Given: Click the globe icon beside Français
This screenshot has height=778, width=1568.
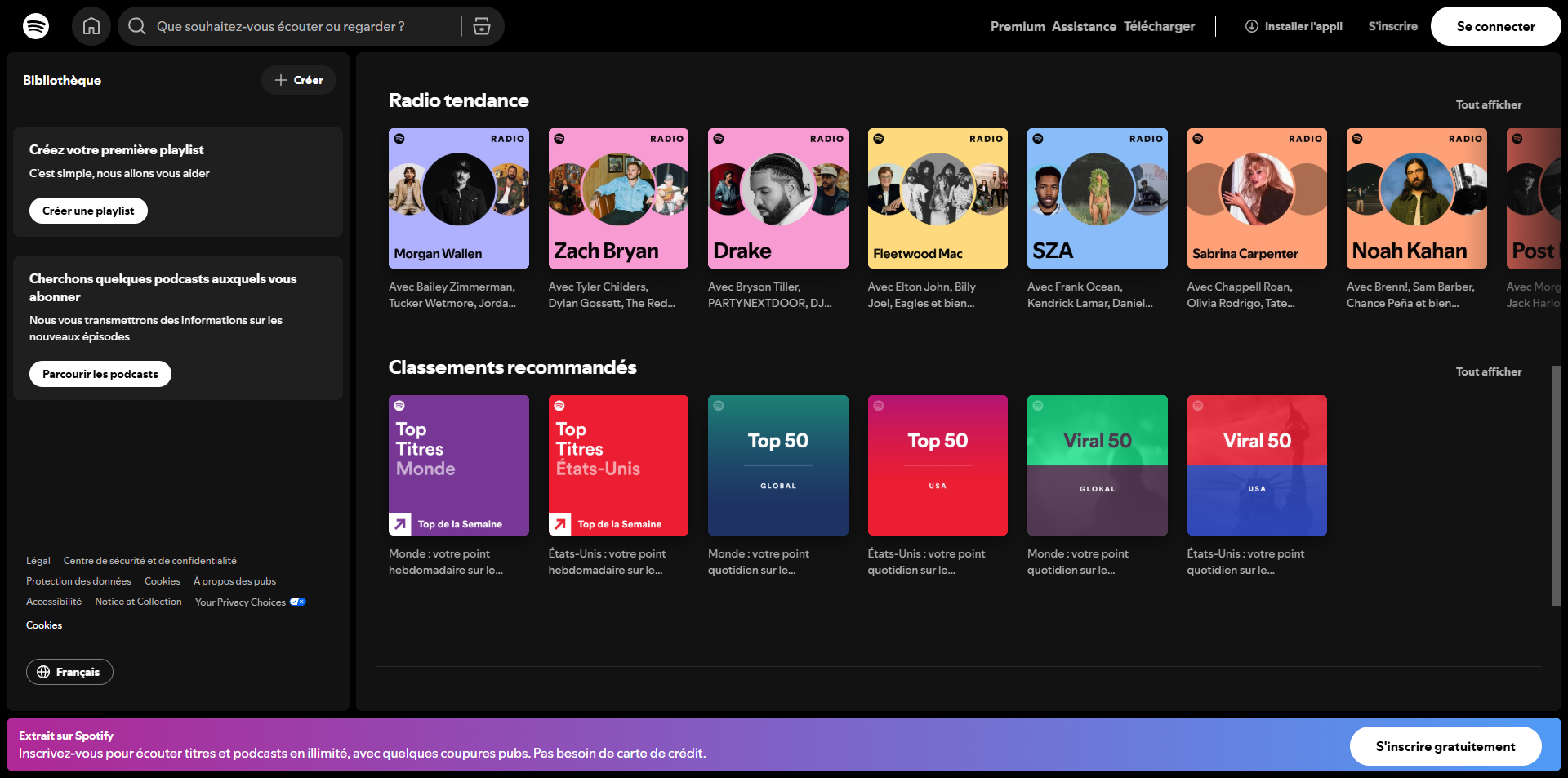Looking at the screenshot, I should pos(43,672).
